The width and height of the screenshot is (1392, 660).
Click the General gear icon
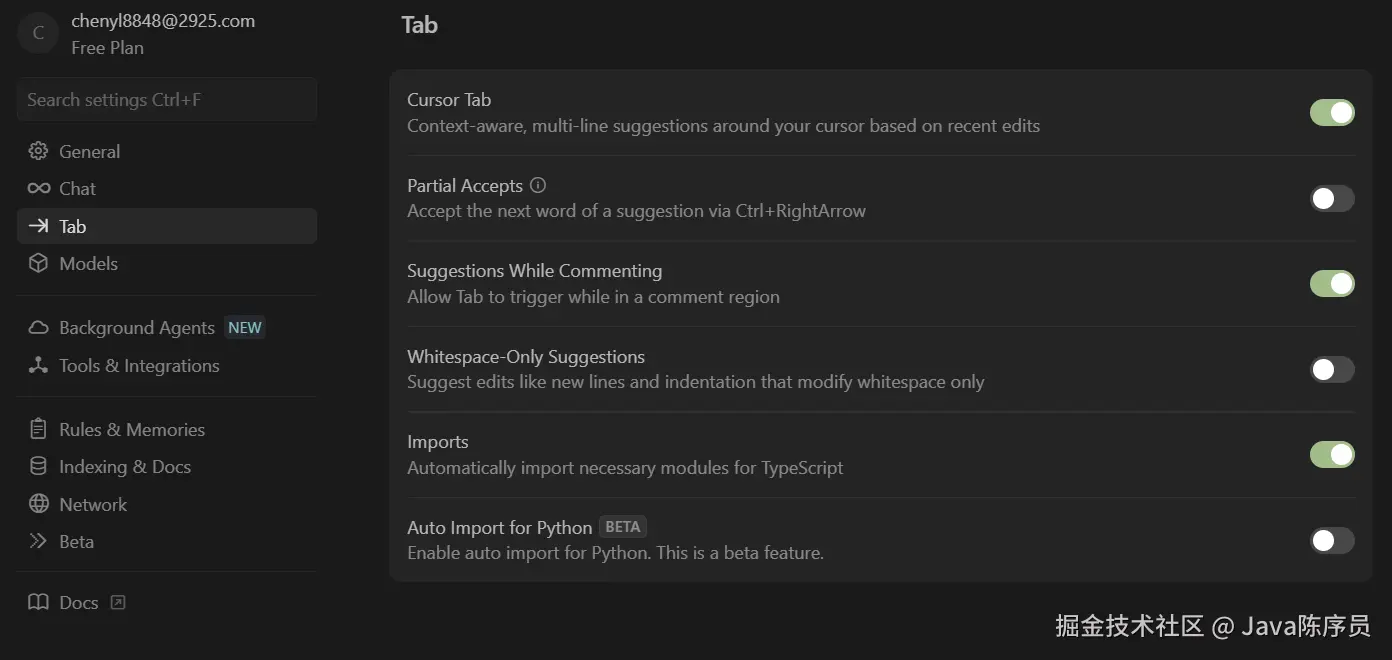click(38, 151)
